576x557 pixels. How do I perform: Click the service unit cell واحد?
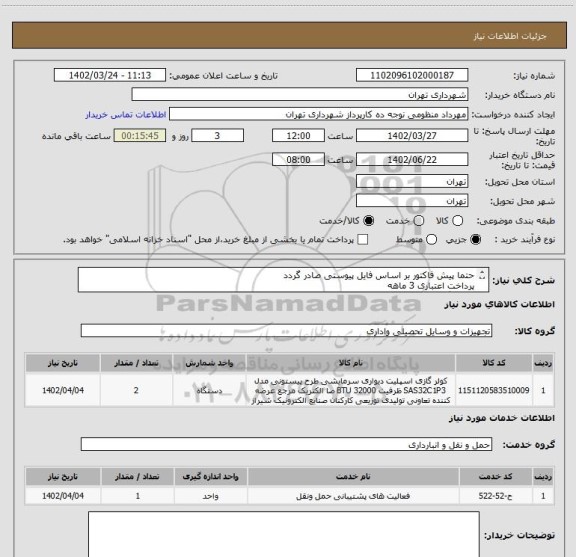click(210, 496)
